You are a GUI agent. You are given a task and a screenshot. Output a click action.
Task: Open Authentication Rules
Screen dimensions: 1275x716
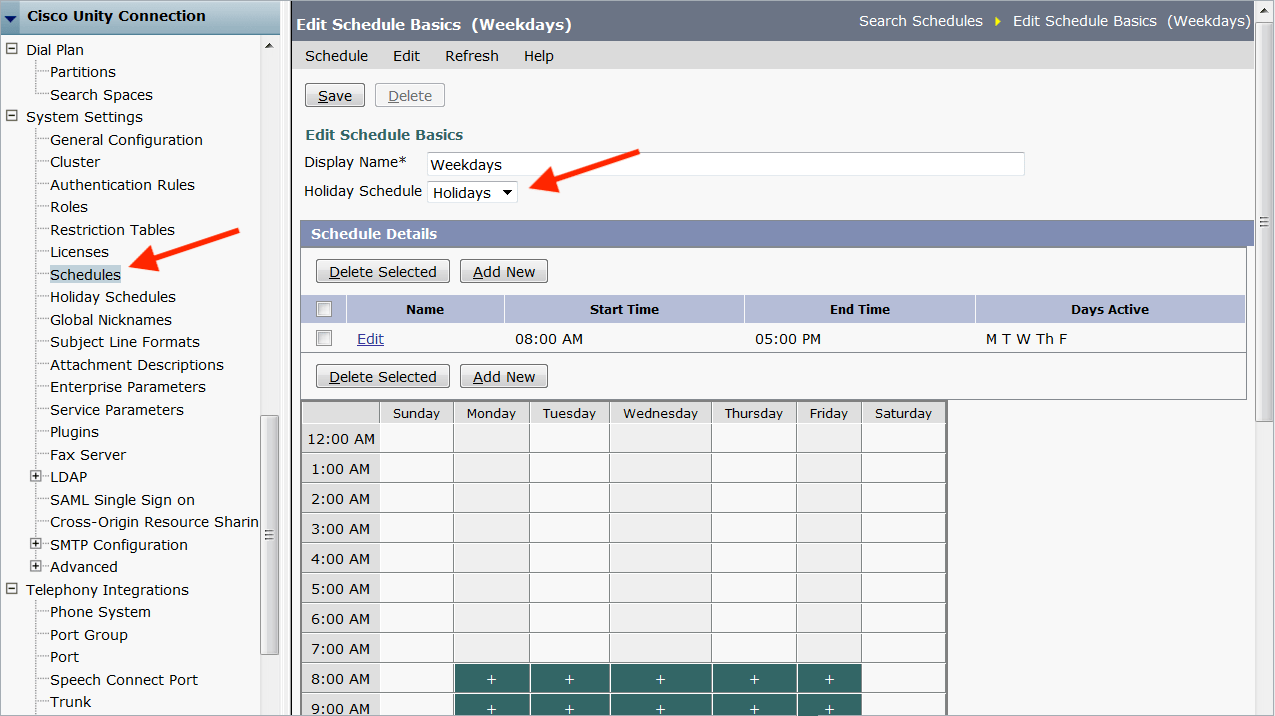pos(122,185)
